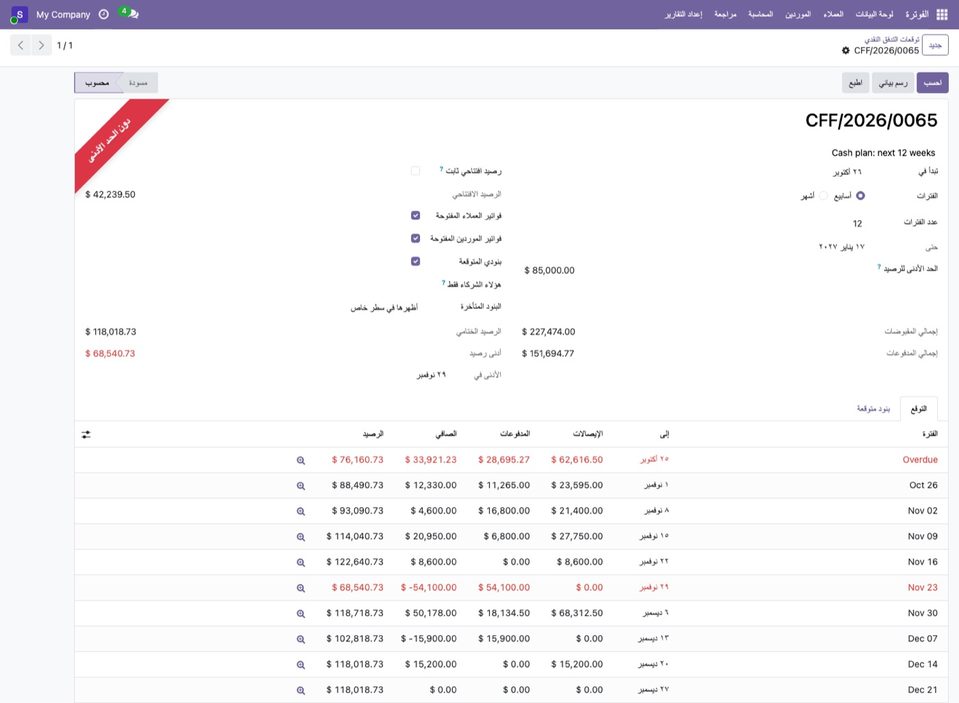Click magnifier icon in the Nov 02 row

tap(300, 511)
